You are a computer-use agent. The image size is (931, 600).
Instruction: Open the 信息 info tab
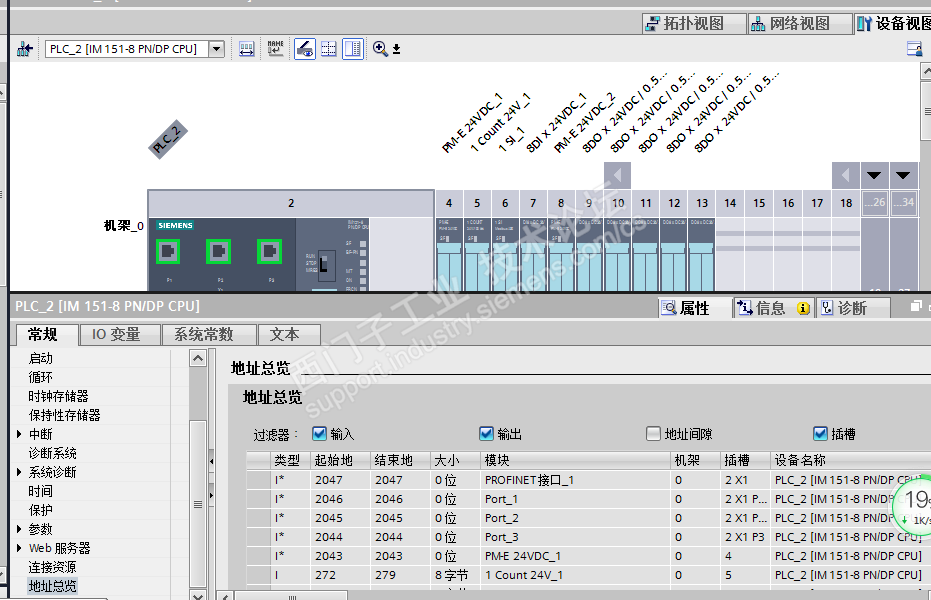pyautogui.click(x=772, y=308)
